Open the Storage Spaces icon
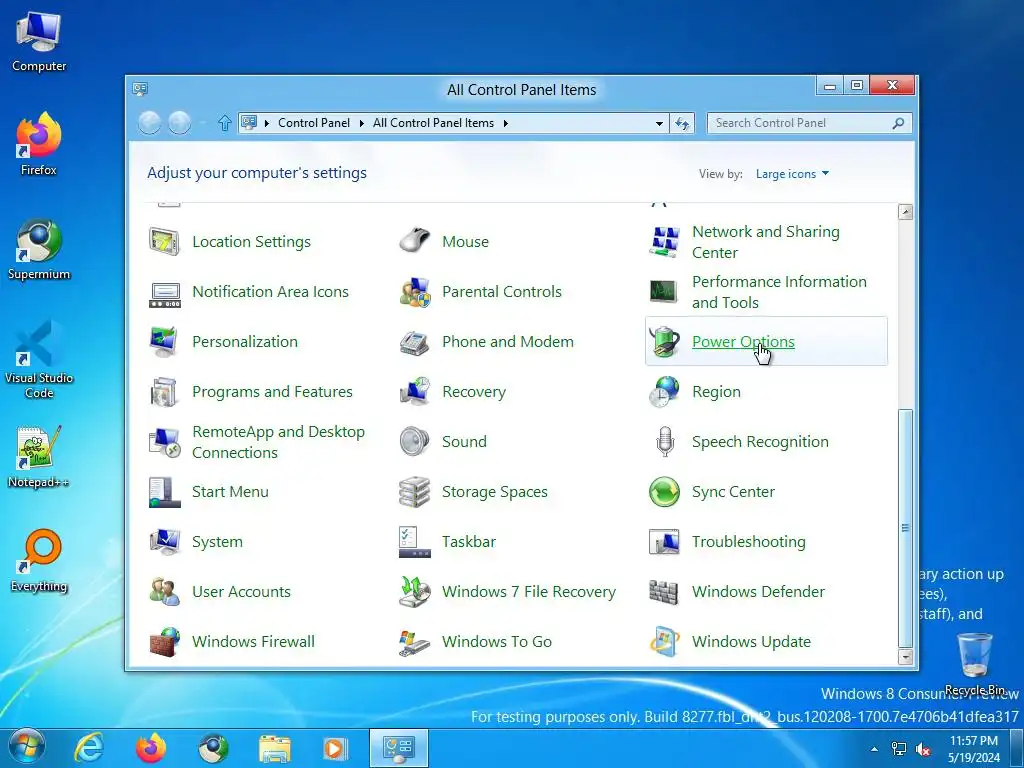This screenshot has height=768, width=1024. click(415, 492)
